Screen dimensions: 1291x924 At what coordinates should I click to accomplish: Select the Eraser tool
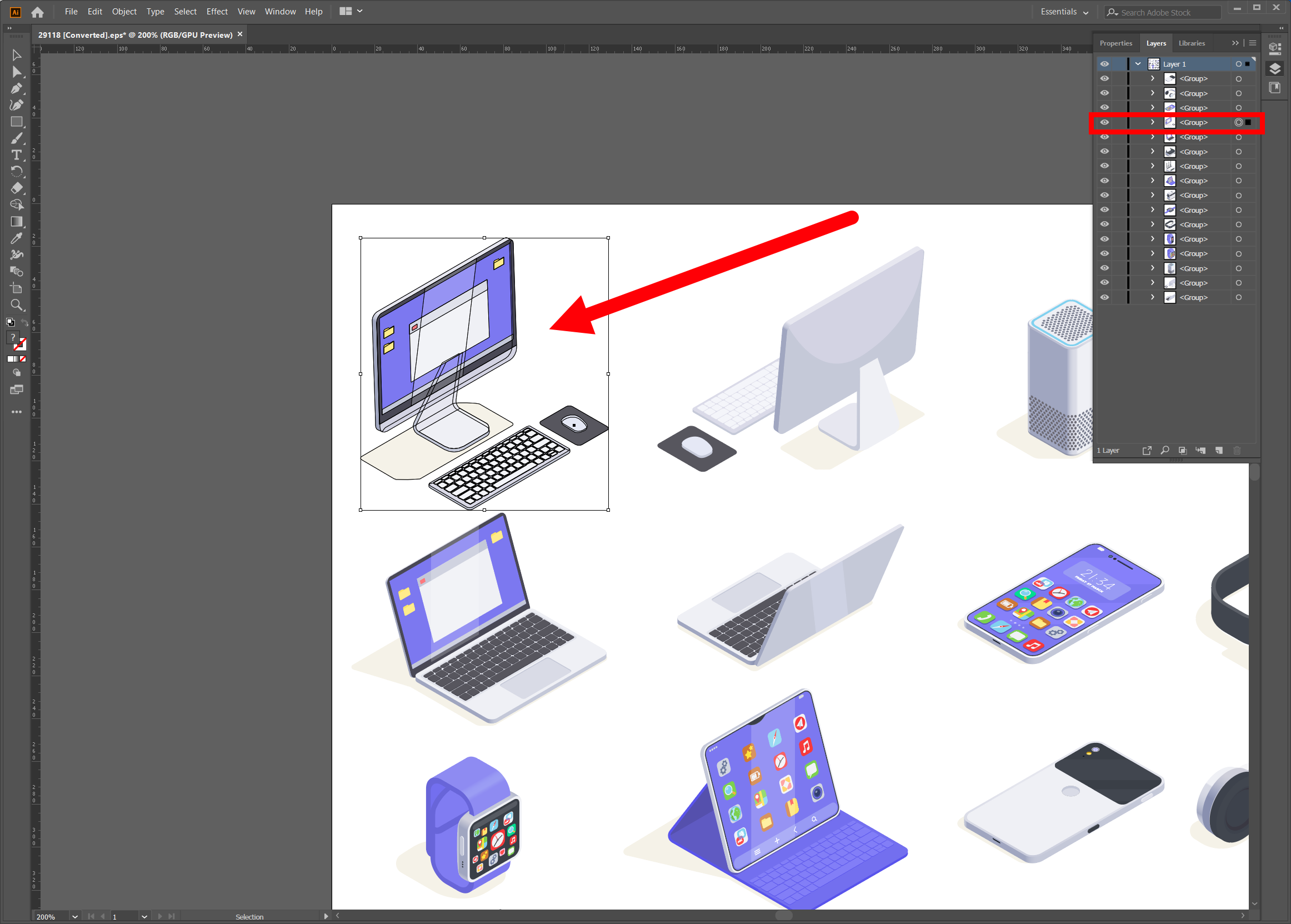(16, 188)
